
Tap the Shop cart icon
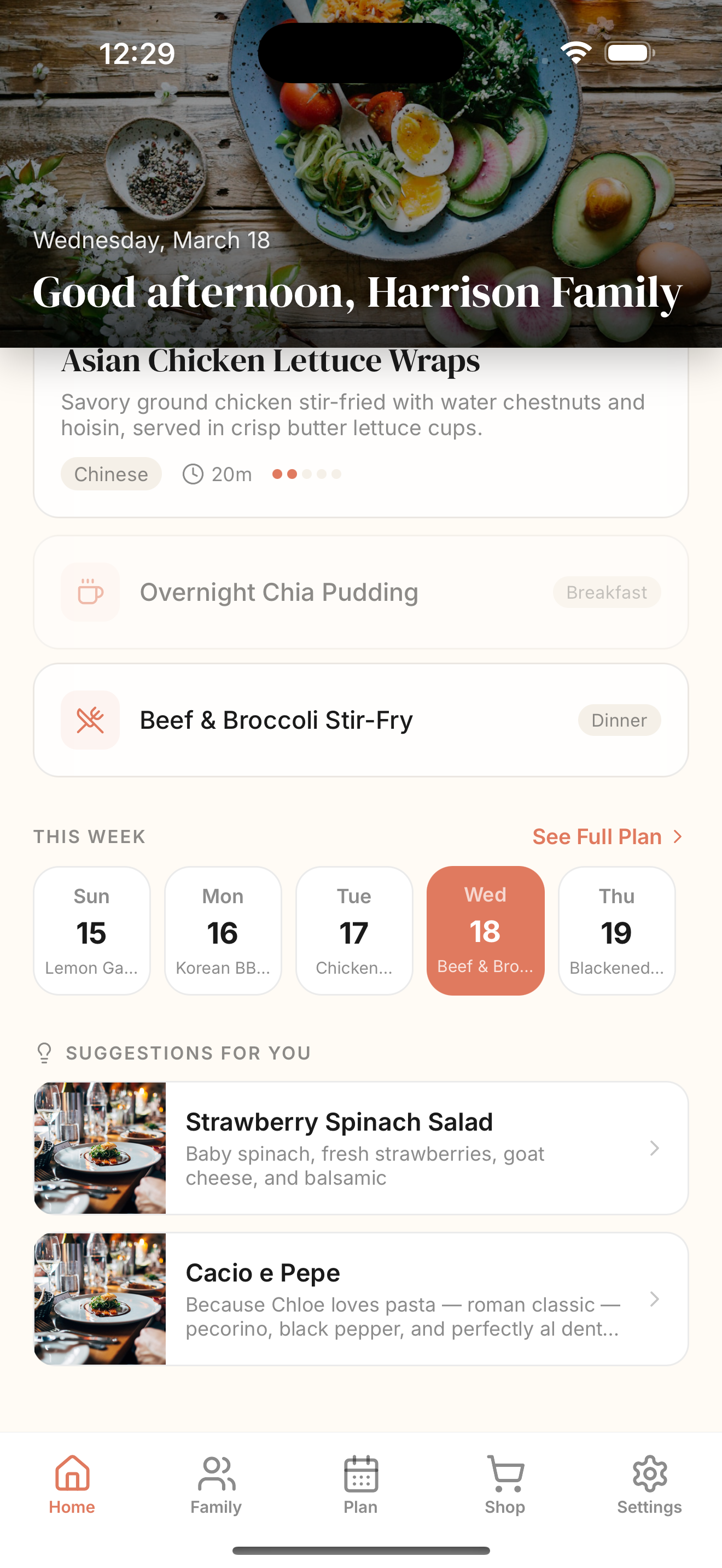pos(505,1473)
